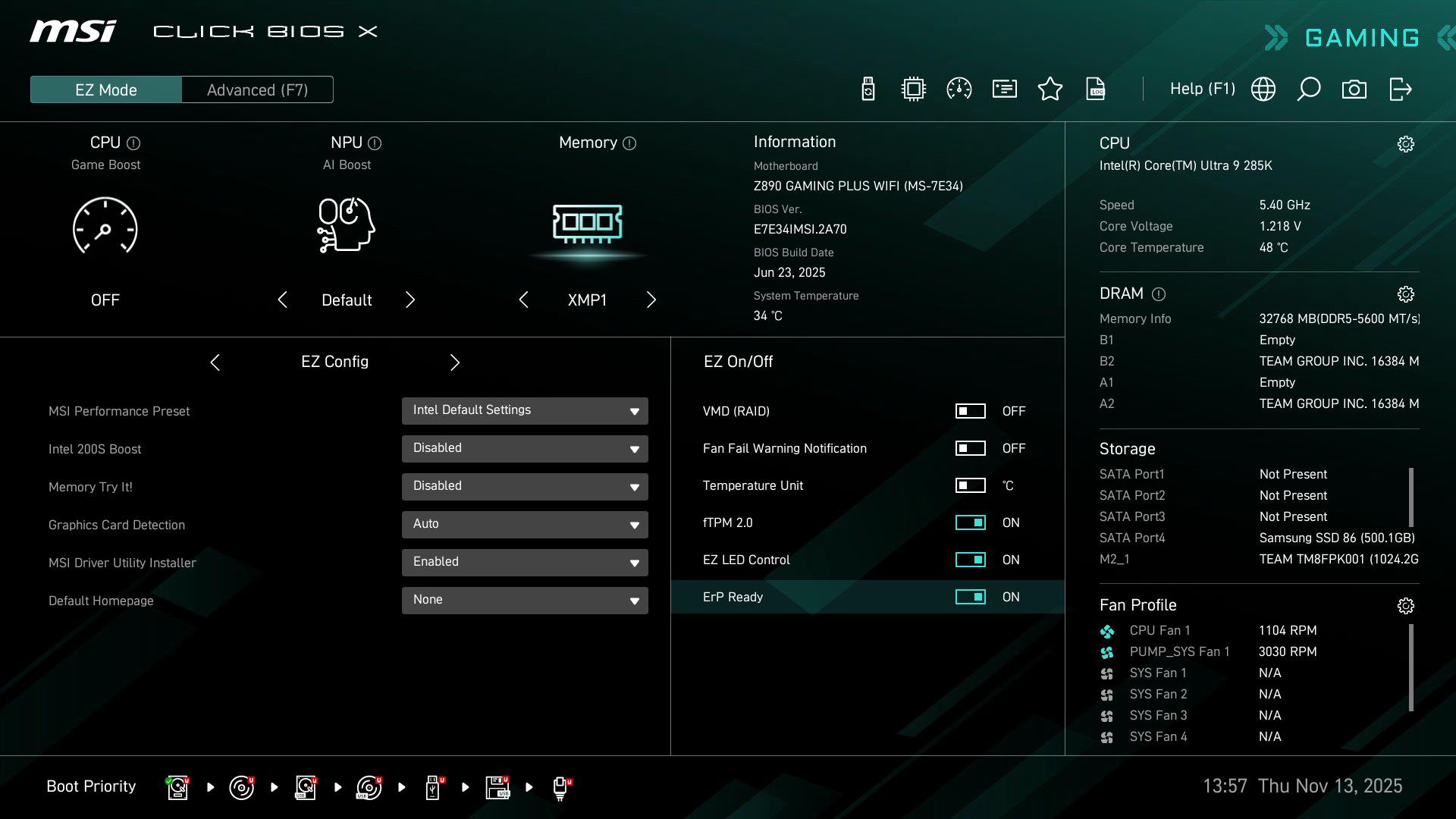
Task: Turn off the fTPM 2.0 switch
Action: [x=970, y=522]
